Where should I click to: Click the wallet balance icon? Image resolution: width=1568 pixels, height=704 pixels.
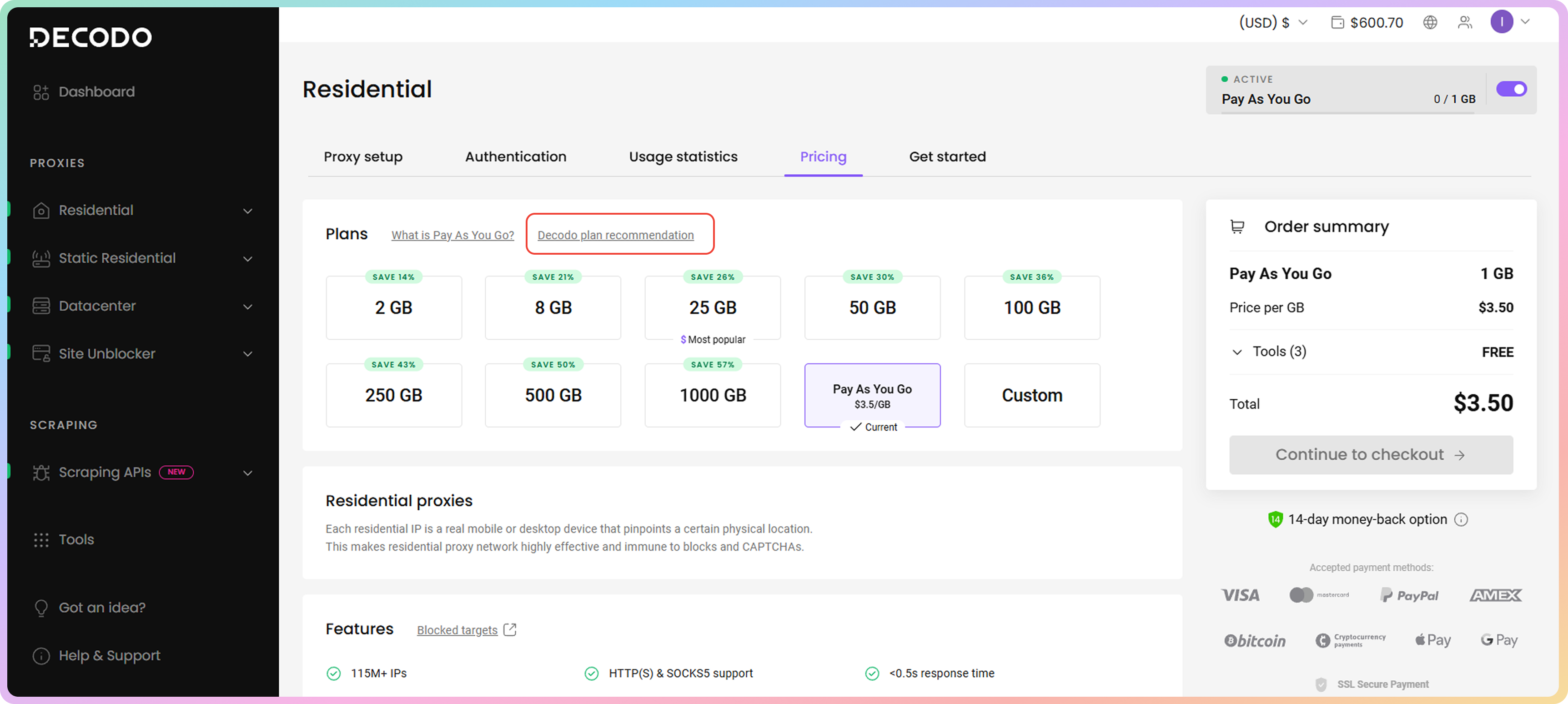point(1337,23)
